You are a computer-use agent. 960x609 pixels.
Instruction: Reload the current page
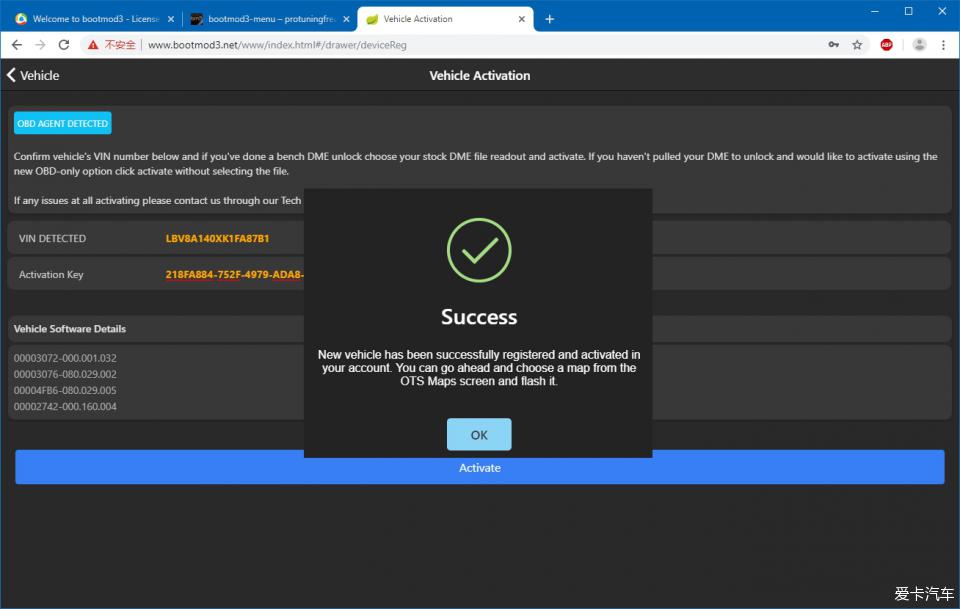pyautogui.click(x=64, y=45)
